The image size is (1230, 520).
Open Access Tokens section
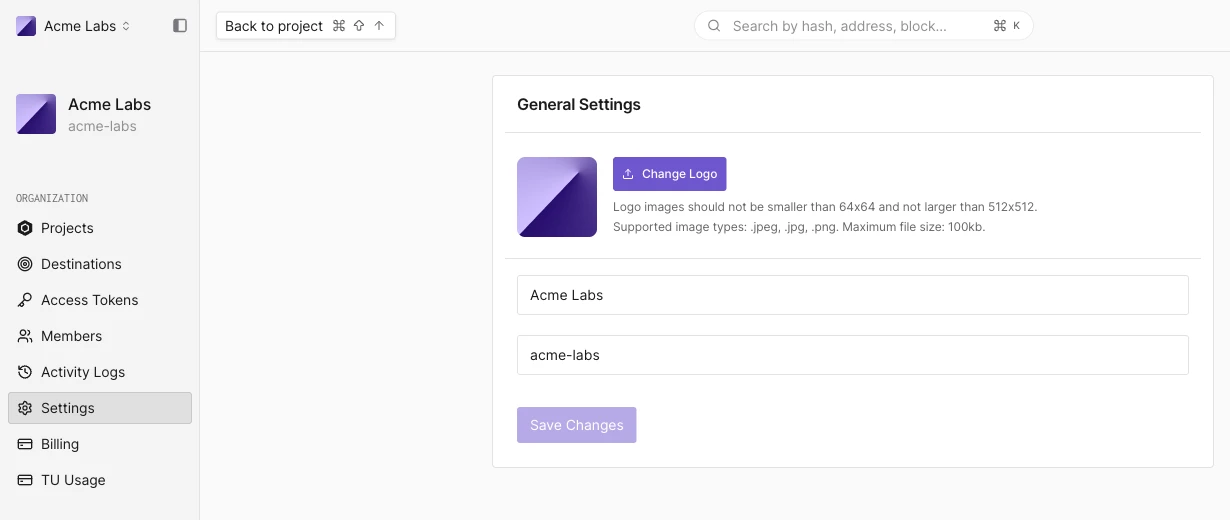pyautogui.click(x=100, y=300)
